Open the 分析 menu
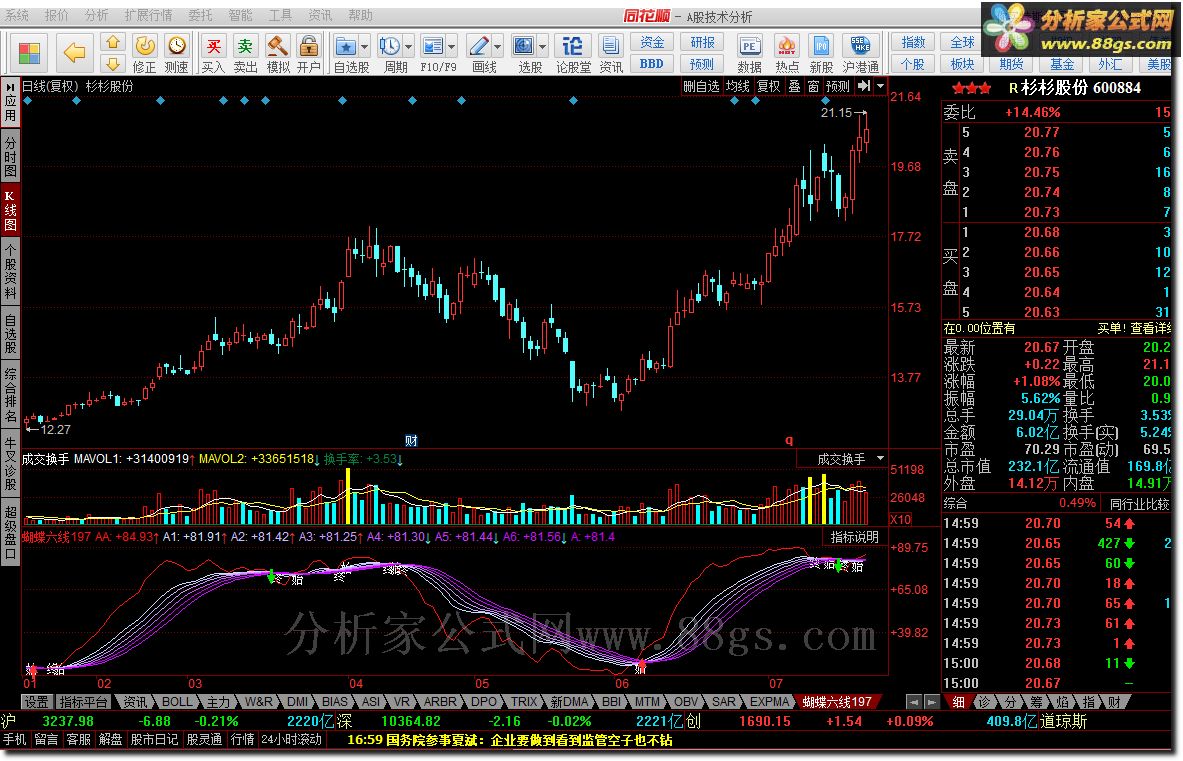Viewport: 1183px width, 761px height. [x=96, y=15]
